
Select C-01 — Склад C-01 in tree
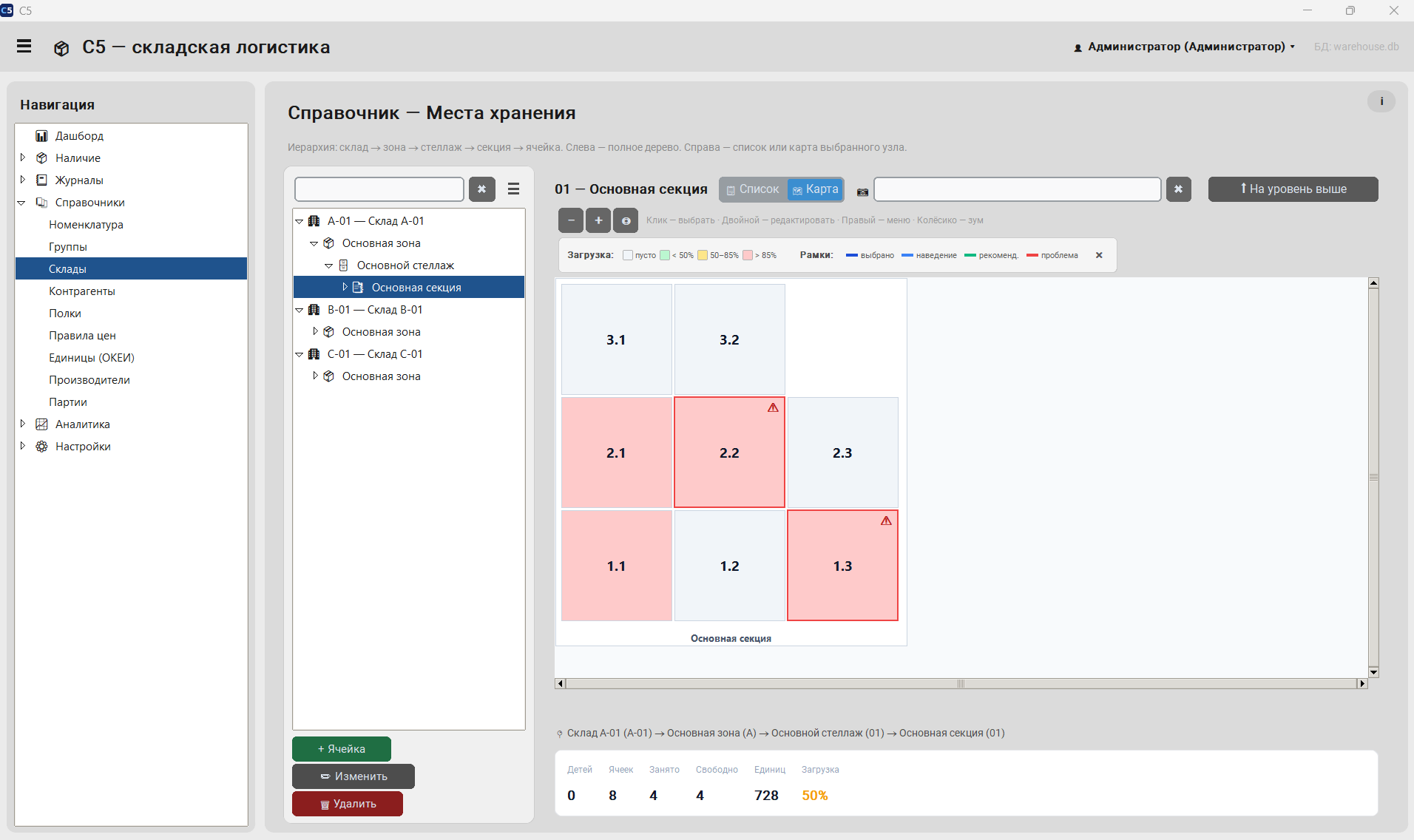coord(374,354)
